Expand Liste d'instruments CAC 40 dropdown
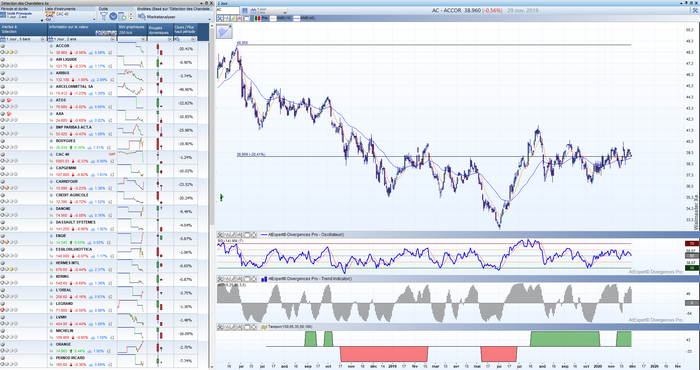The height and width of the screenshot is (370, 700). 94,20
